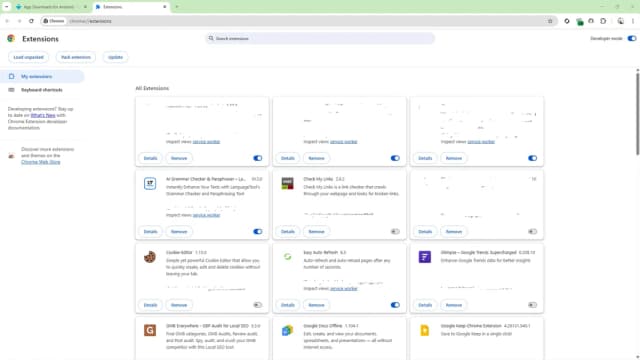Select the Extensions browser tab

click(x=131, y=7)
